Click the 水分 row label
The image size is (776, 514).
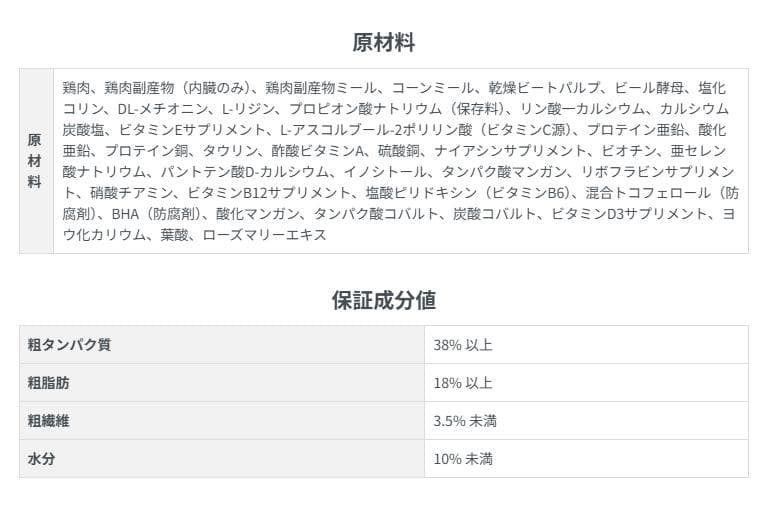tap(42, 459)
